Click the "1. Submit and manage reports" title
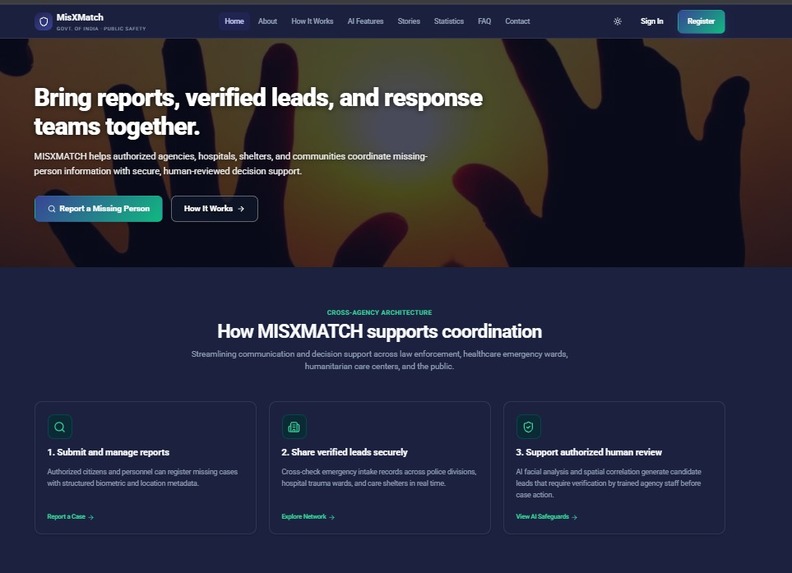The image size is (792, 573). (x=108, y=452)
